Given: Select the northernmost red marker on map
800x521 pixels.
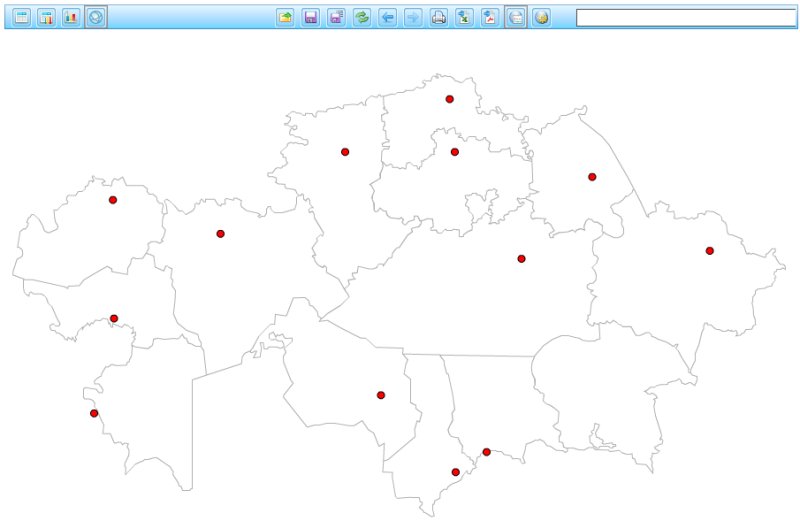Looking at the screenshot, I should coord(450,99).
